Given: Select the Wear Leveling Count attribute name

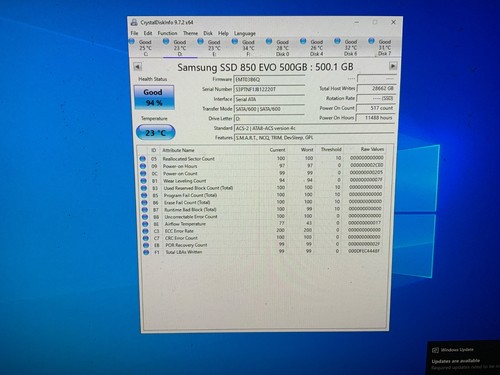Looking at the screenshot, I should pyautogui.click(x=185, y=181).
